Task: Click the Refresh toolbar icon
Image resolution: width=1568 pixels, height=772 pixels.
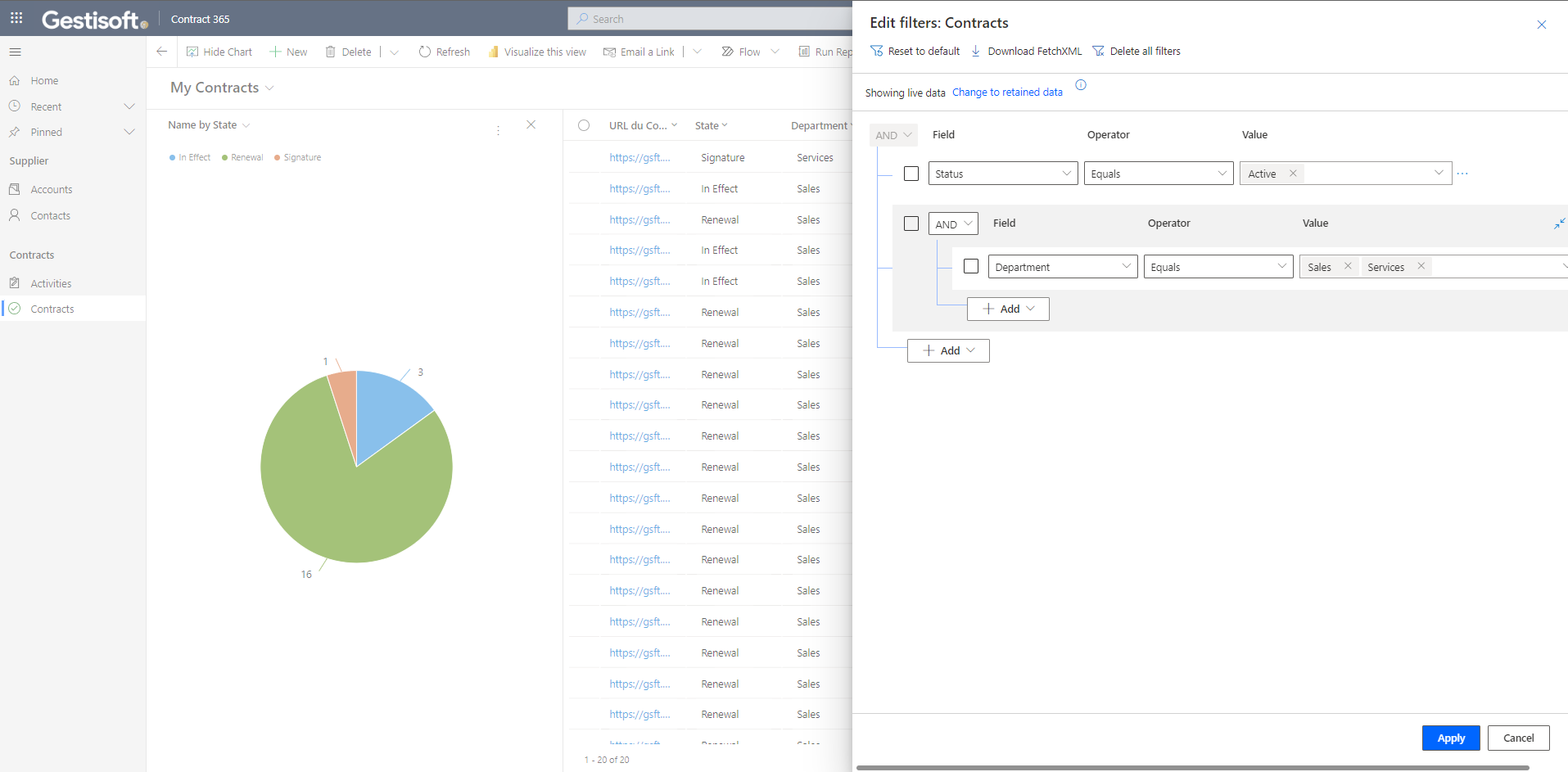Action: pyautogui.click(x=424, y=52)
